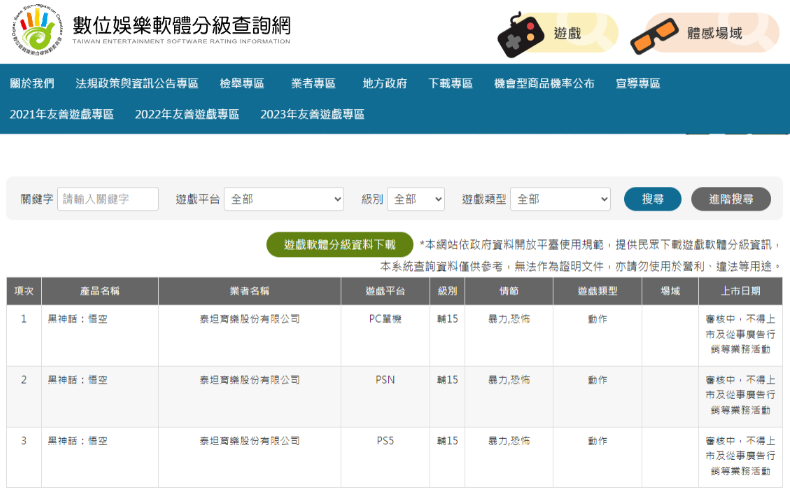Click 黑神話：悟空 in the PS5 row

[78, 441]
